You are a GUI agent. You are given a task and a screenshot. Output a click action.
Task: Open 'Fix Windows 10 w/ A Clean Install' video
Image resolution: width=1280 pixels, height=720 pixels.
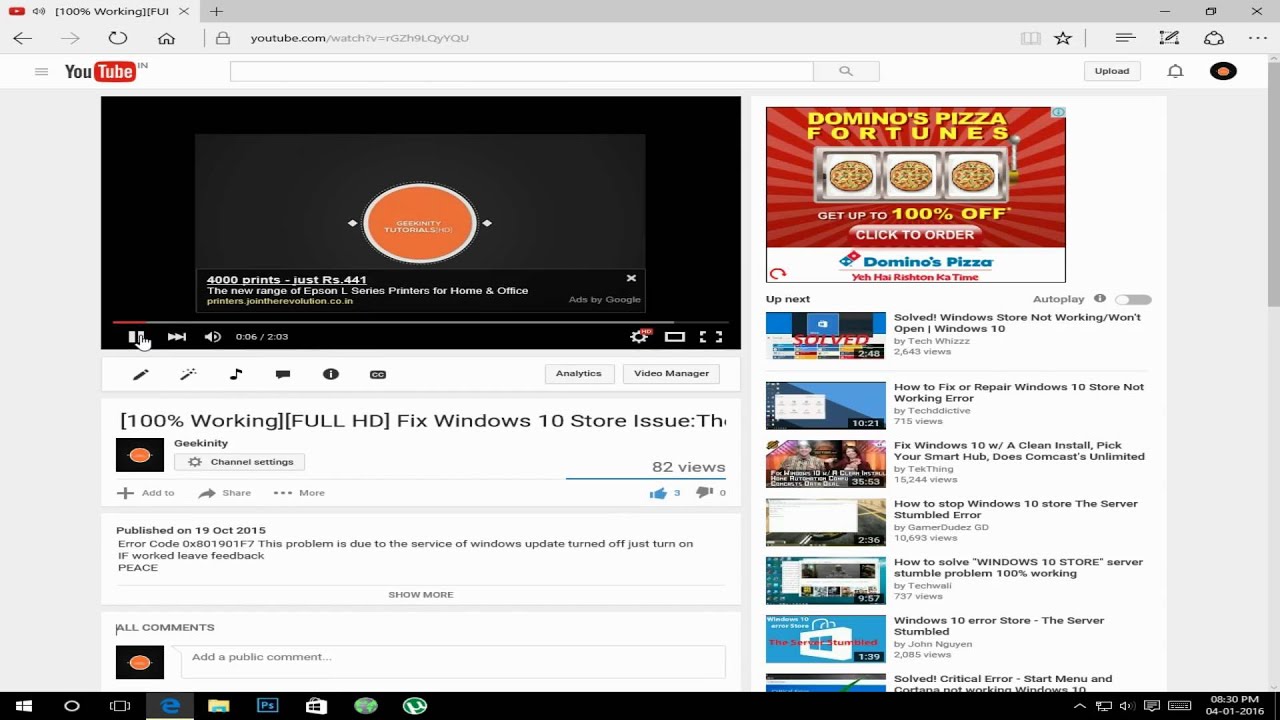coord(1019,451)
